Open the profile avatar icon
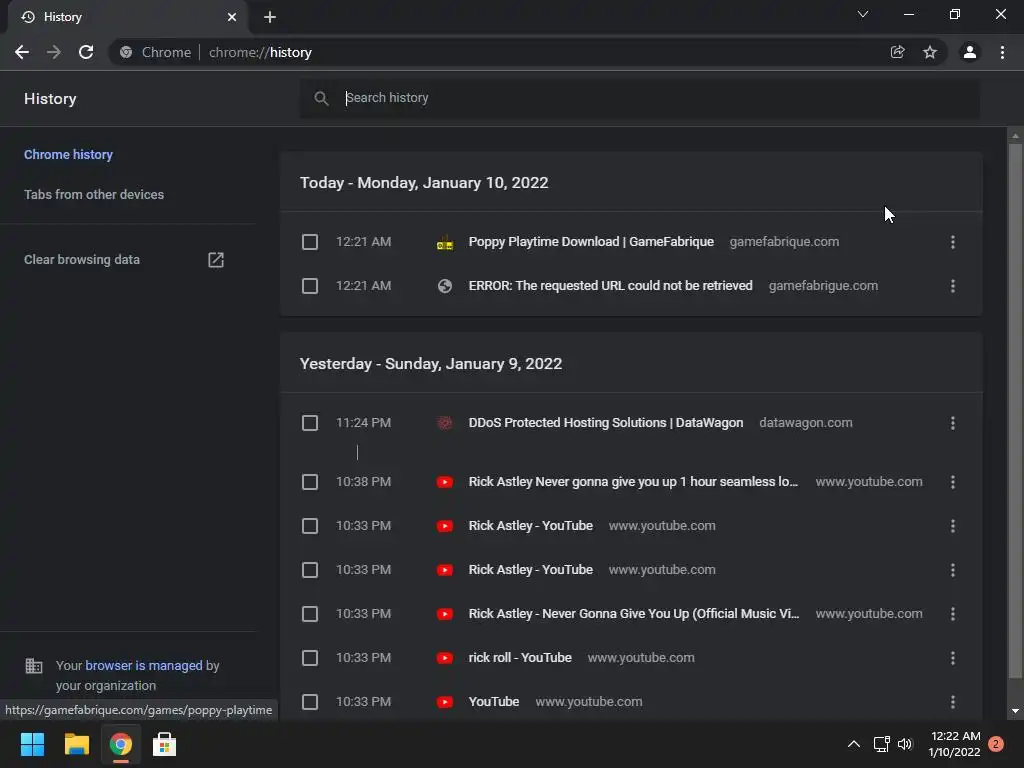Screen dimensions: 1024x768 (x=969, y=52)
